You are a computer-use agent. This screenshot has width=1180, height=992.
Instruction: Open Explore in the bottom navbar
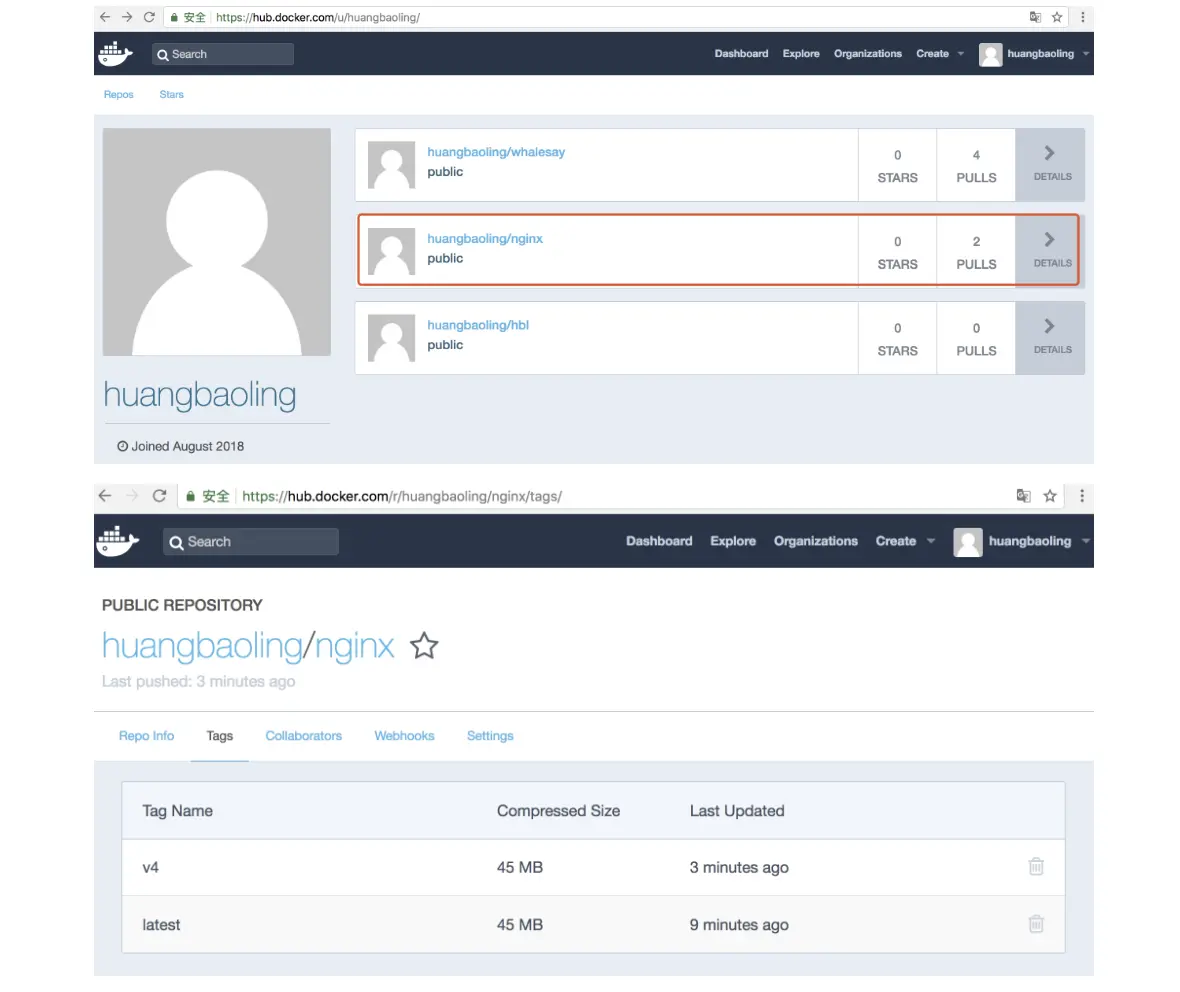coord(733,541)
